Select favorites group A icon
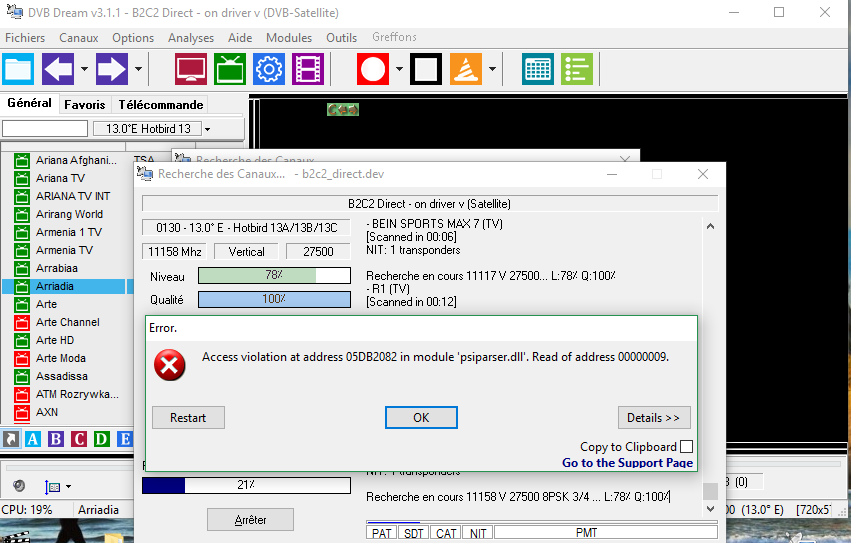 33,439
